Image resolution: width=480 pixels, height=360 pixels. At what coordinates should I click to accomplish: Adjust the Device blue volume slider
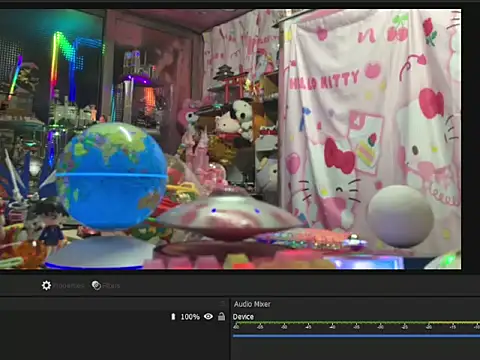[x=356, y=336]
